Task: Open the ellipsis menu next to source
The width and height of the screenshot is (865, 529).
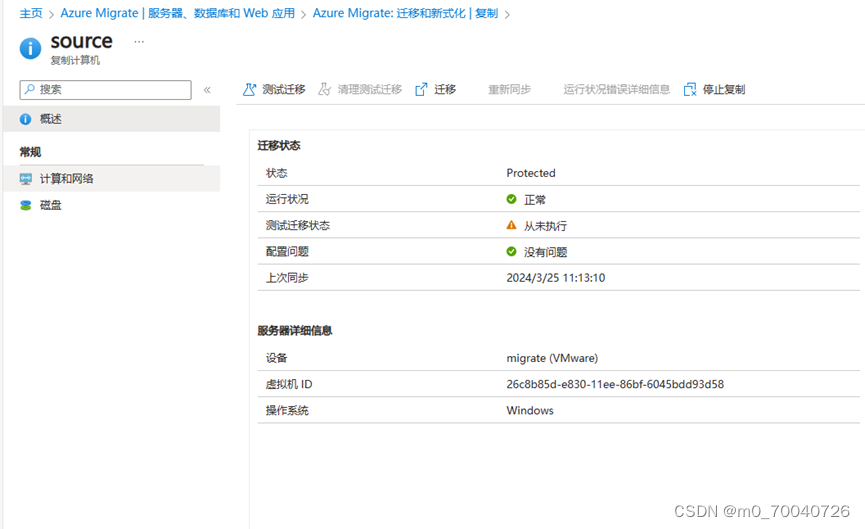Action: [x=139, y=41]
